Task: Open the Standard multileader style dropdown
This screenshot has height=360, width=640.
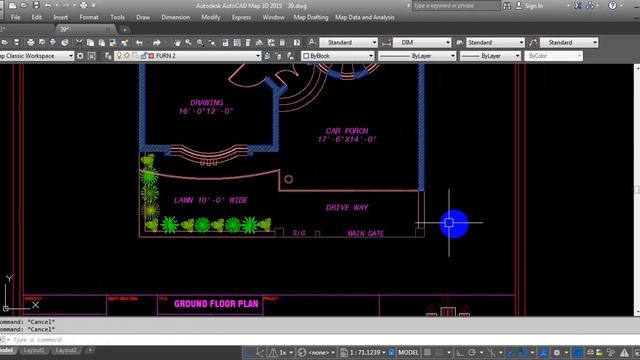Action: (595, 42)
